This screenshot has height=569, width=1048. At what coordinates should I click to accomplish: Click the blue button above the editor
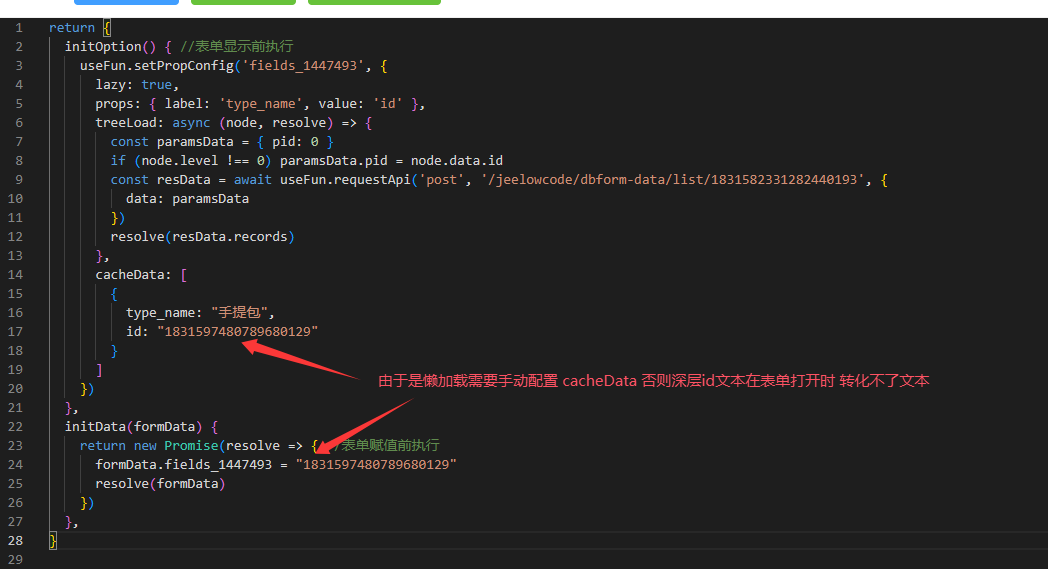pyautogui.click(x=112, y=2)
